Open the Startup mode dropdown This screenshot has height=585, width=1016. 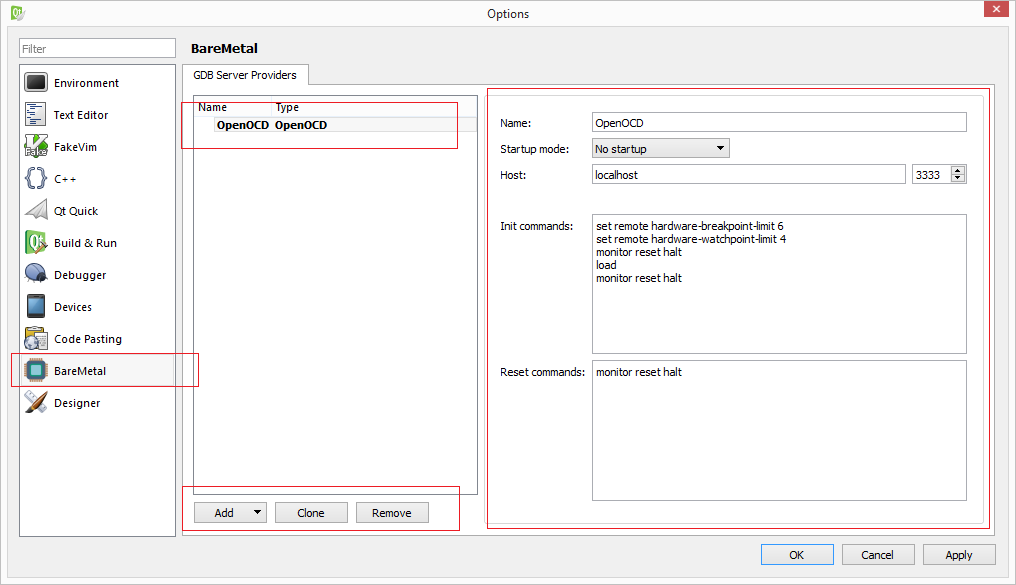pos(660,149)
